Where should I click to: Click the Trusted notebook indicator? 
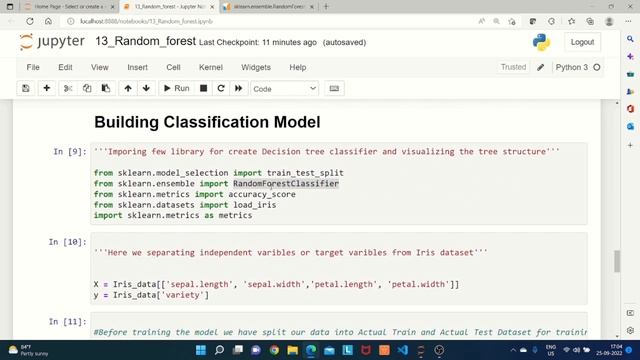pos(513,67)
